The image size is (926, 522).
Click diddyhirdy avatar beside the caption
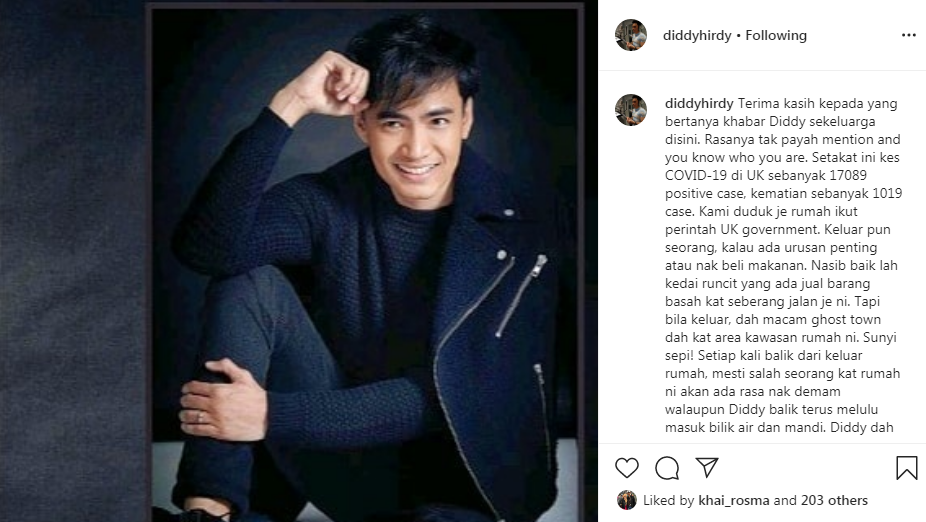(x=631, y=110)
